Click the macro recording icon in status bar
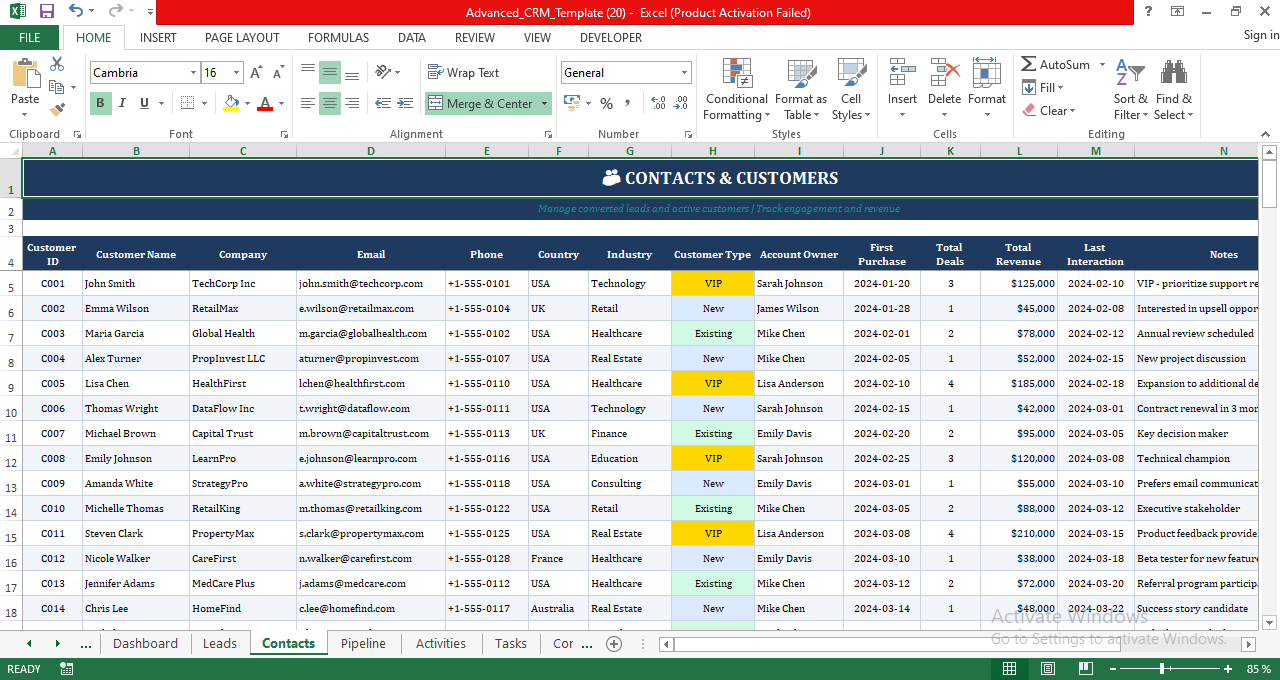 pyautogui.click(x=67, y=669)
